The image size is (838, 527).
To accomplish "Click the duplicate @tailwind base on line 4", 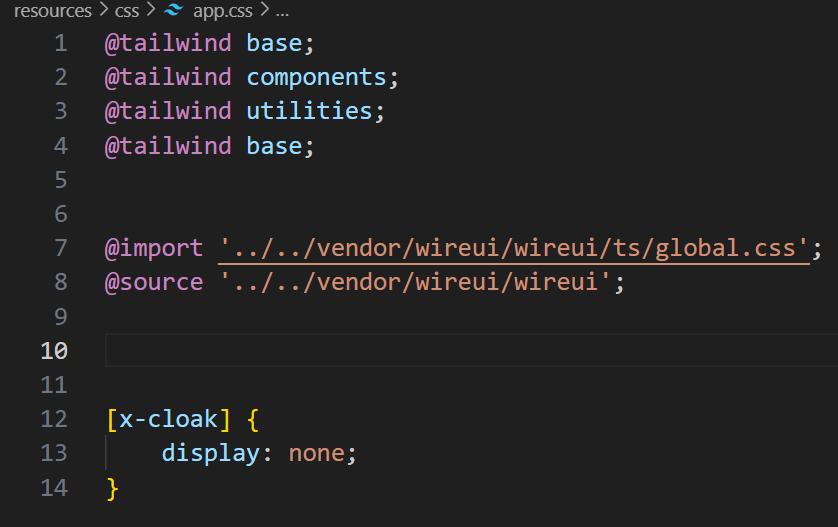I will 210,146.
